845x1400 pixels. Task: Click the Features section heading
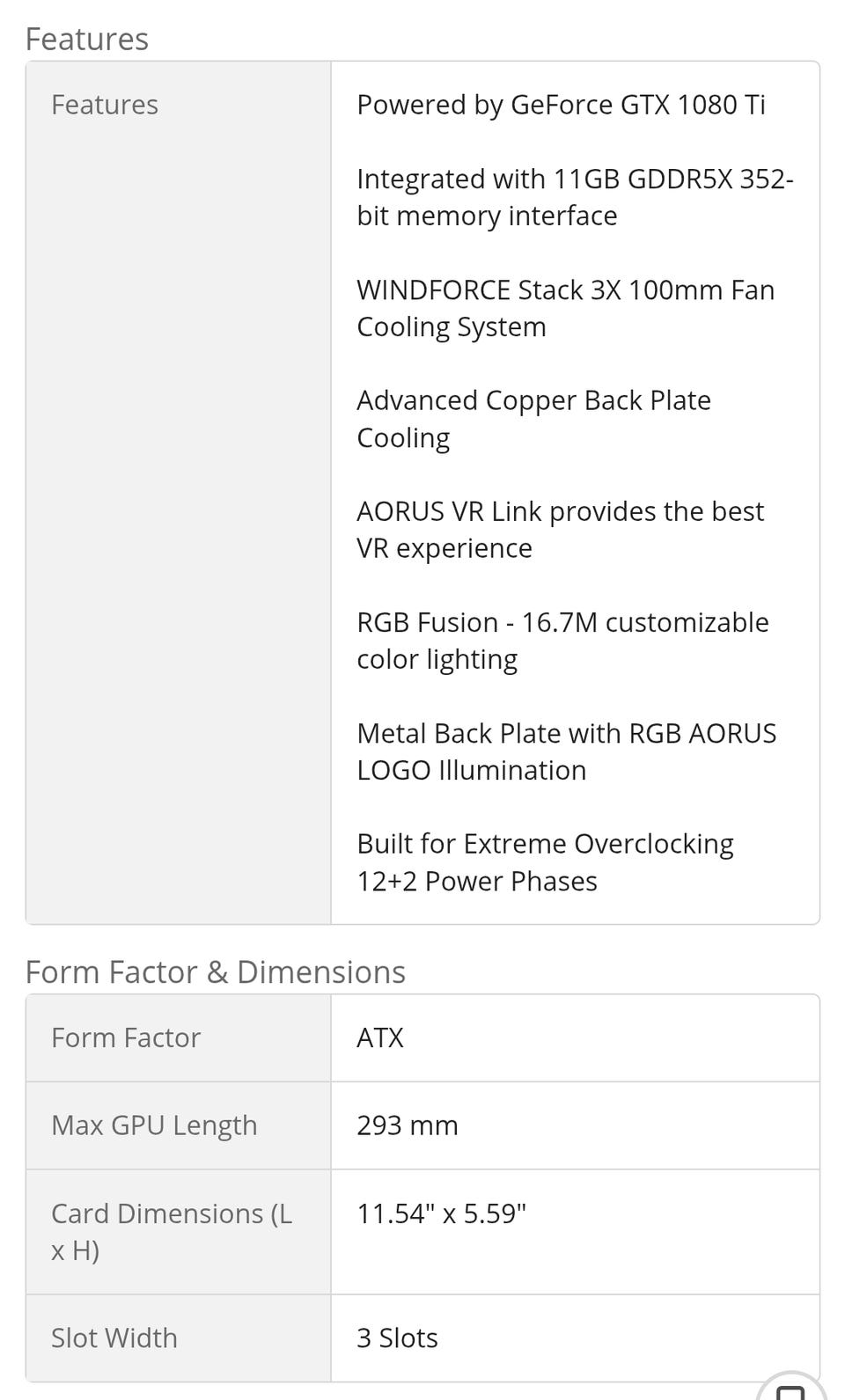(x=87, y=40)
